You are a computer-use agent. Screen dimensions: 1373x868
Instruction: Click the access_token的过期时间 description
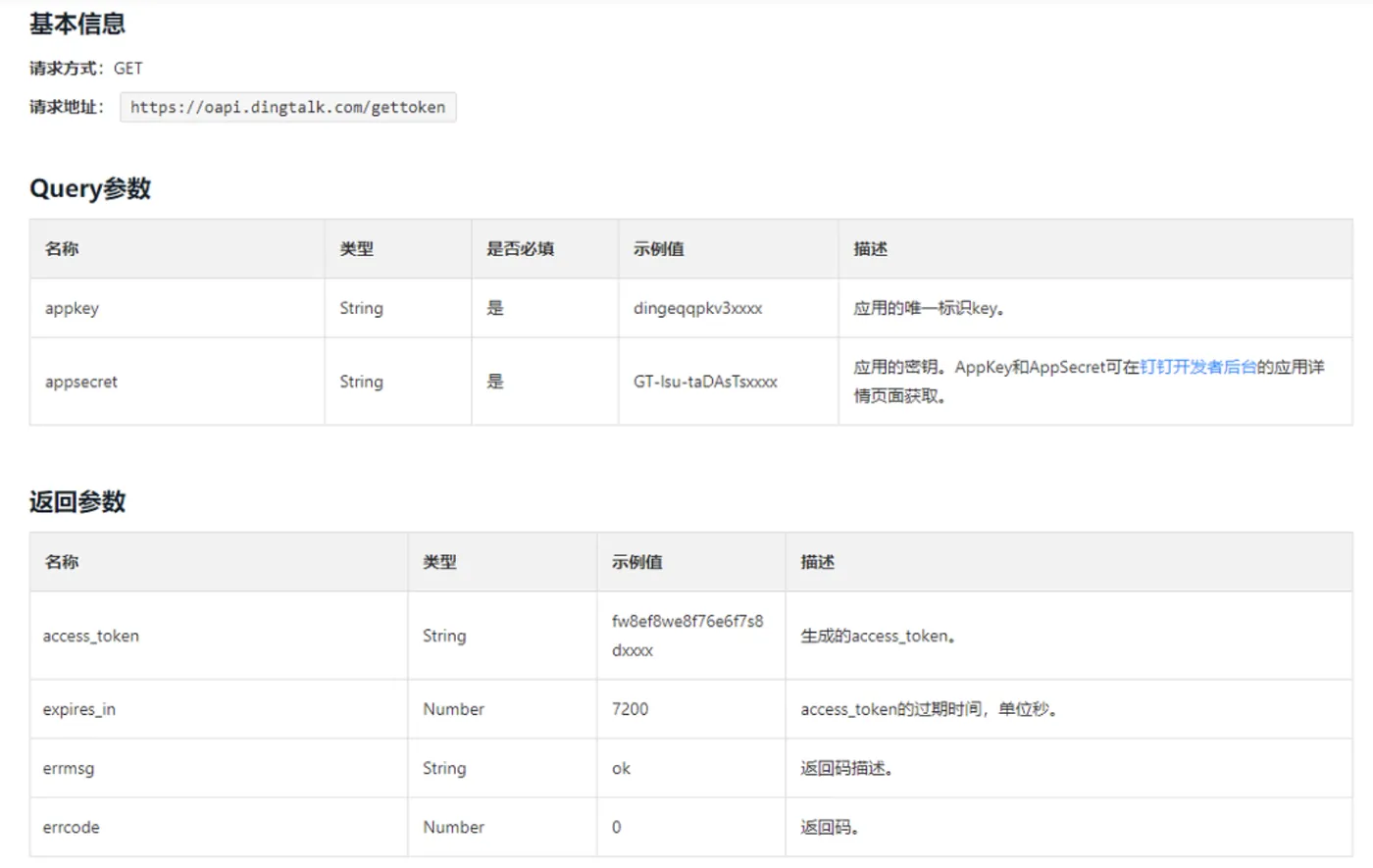(x=929, y=709)
